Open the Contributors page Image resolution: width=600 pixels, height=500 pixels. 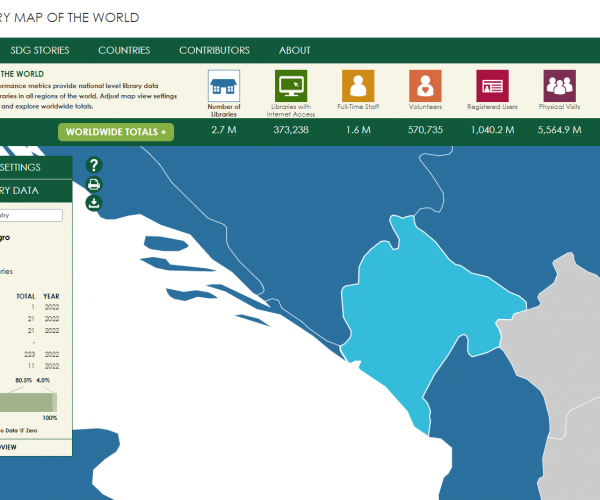pos(214,50)
